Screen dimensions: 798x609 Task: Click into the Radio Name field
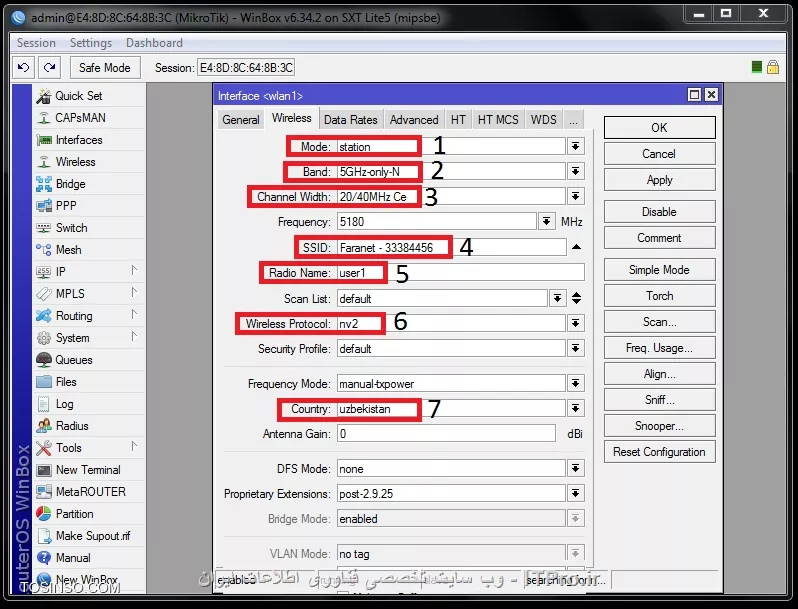tap(461, 273)
